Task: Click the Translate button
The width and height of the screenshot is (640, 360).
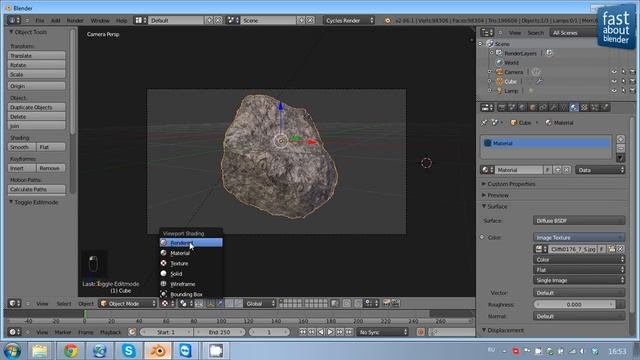Action: (36, 56)
